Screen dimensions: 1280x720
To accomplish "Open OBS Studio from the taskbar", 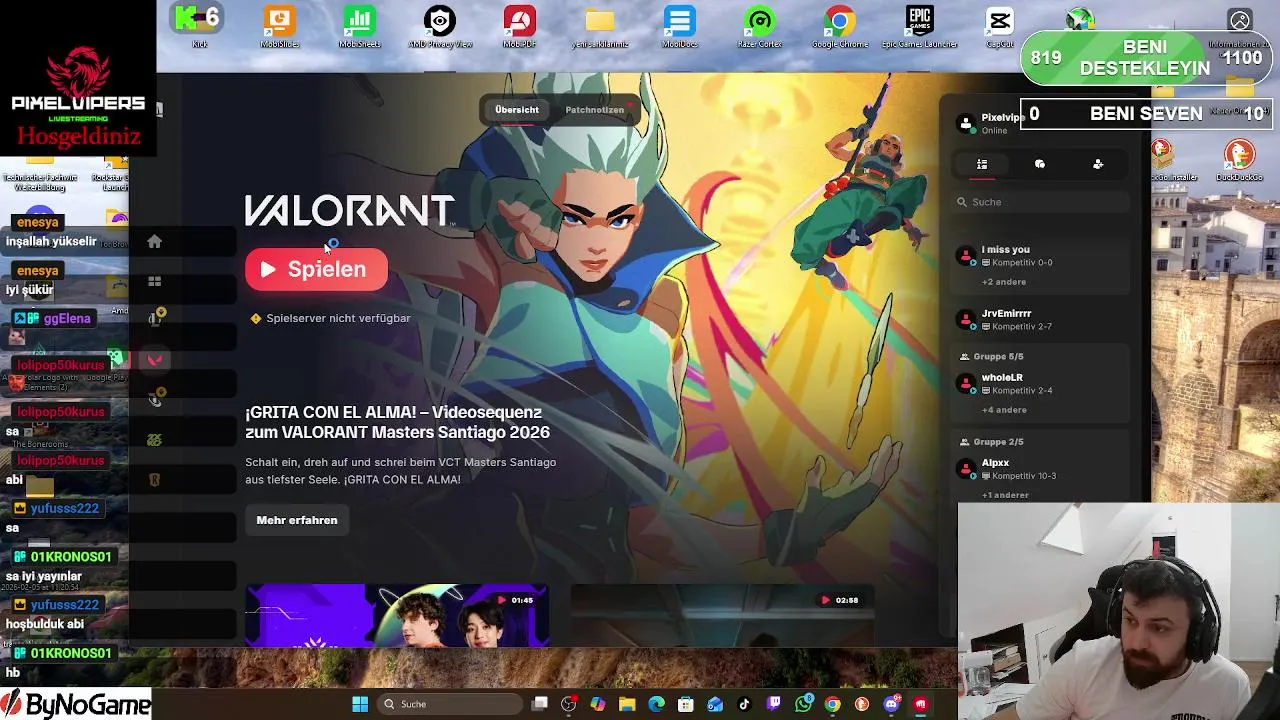I will pos(569,704).
